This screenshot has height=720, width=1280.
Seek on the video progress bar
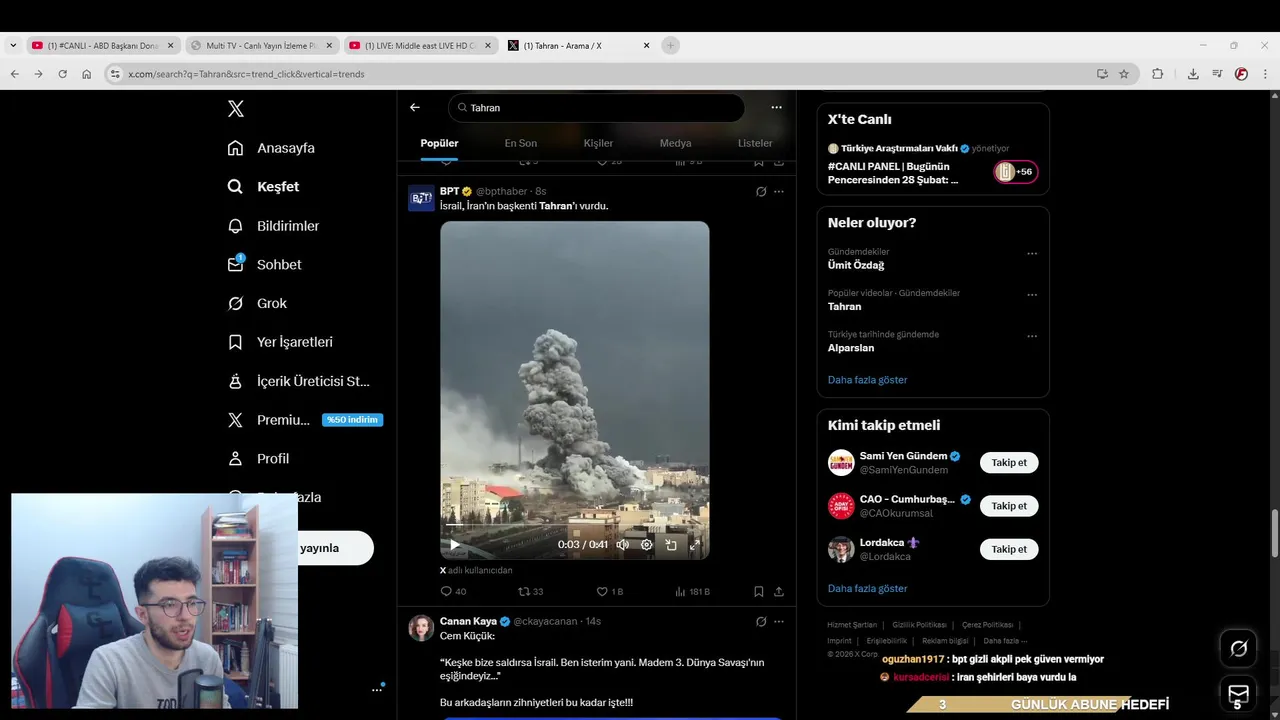coord(575,525)
